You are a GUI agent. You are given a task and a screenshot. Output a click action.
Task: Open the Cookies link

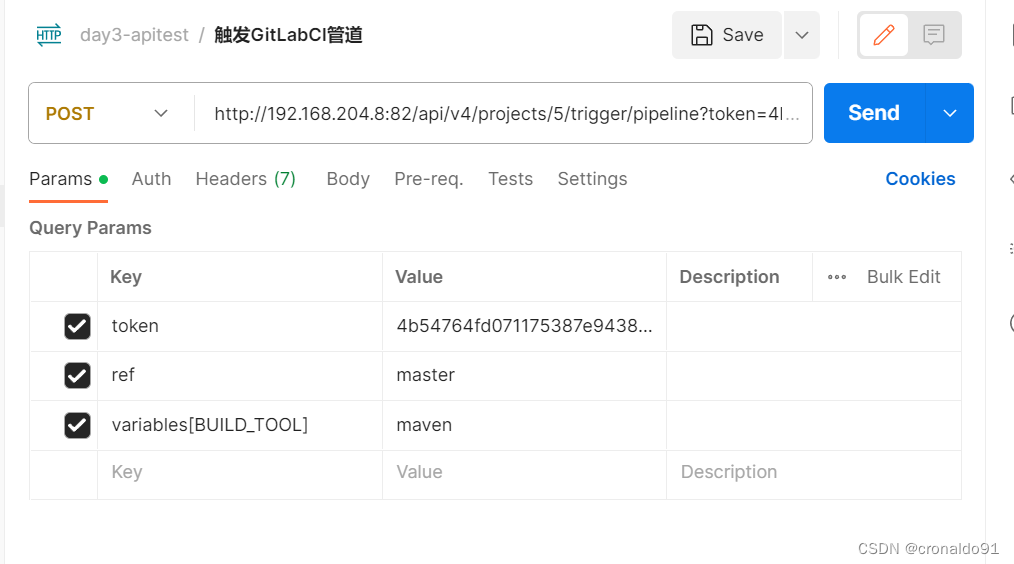coord(920,179)
